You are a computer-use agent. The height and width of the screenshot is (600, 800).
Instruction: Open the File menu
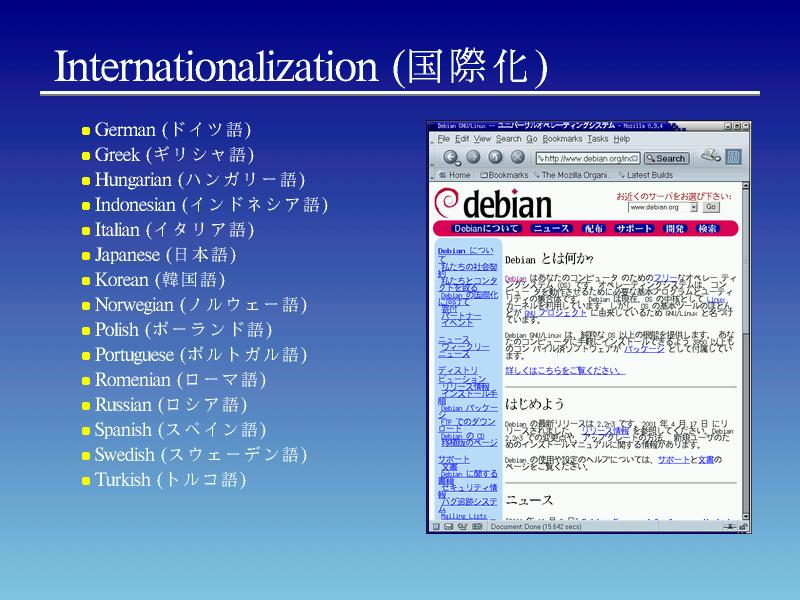pos(443,139)
